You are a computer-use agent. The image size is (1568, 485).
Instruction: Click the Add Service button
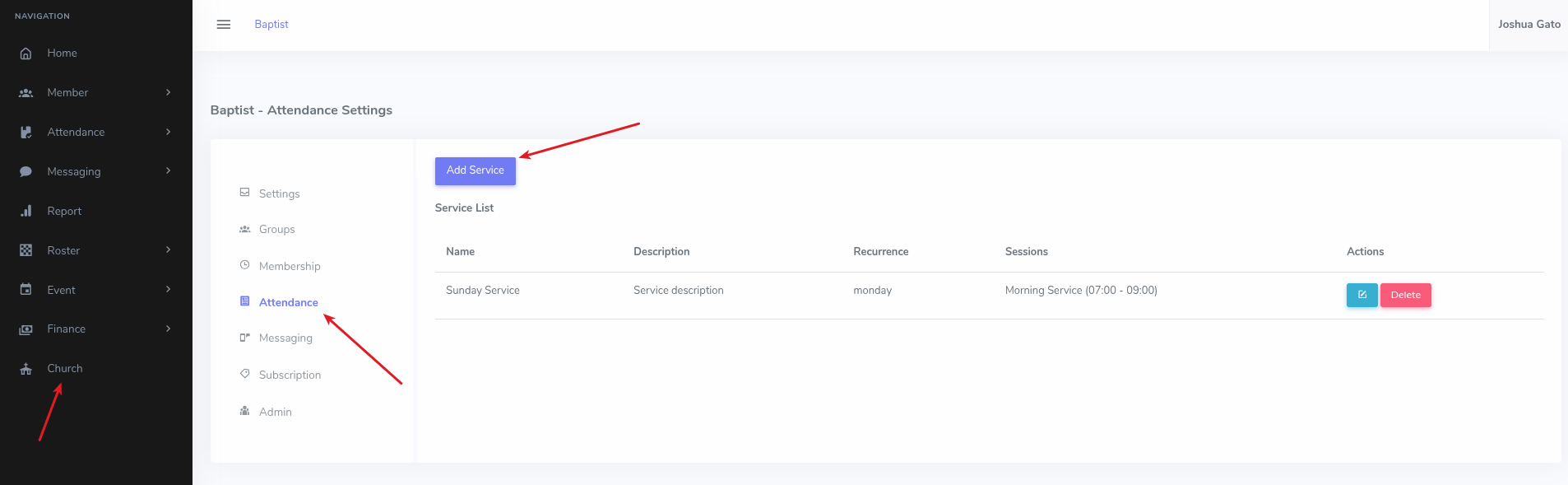[x=476, y=170]
